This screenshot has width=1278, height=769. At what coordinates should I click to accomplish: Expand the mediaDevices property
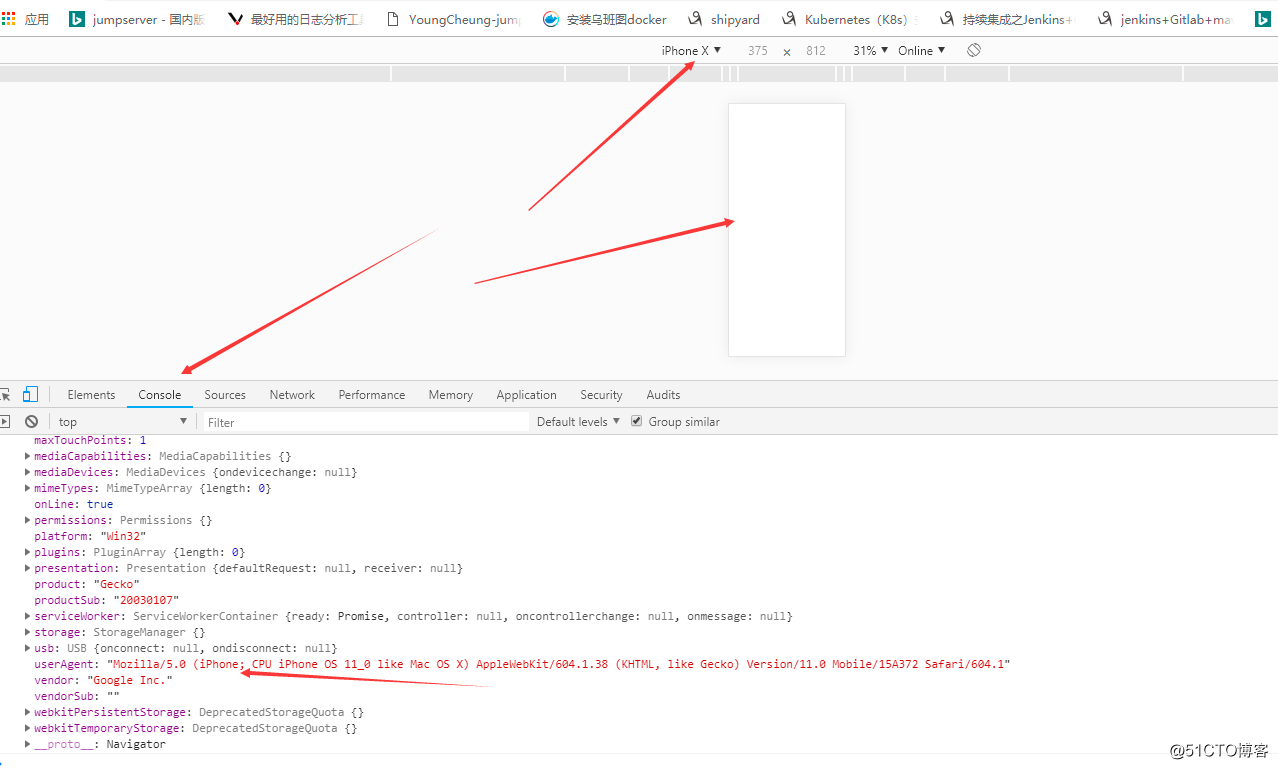27,472
